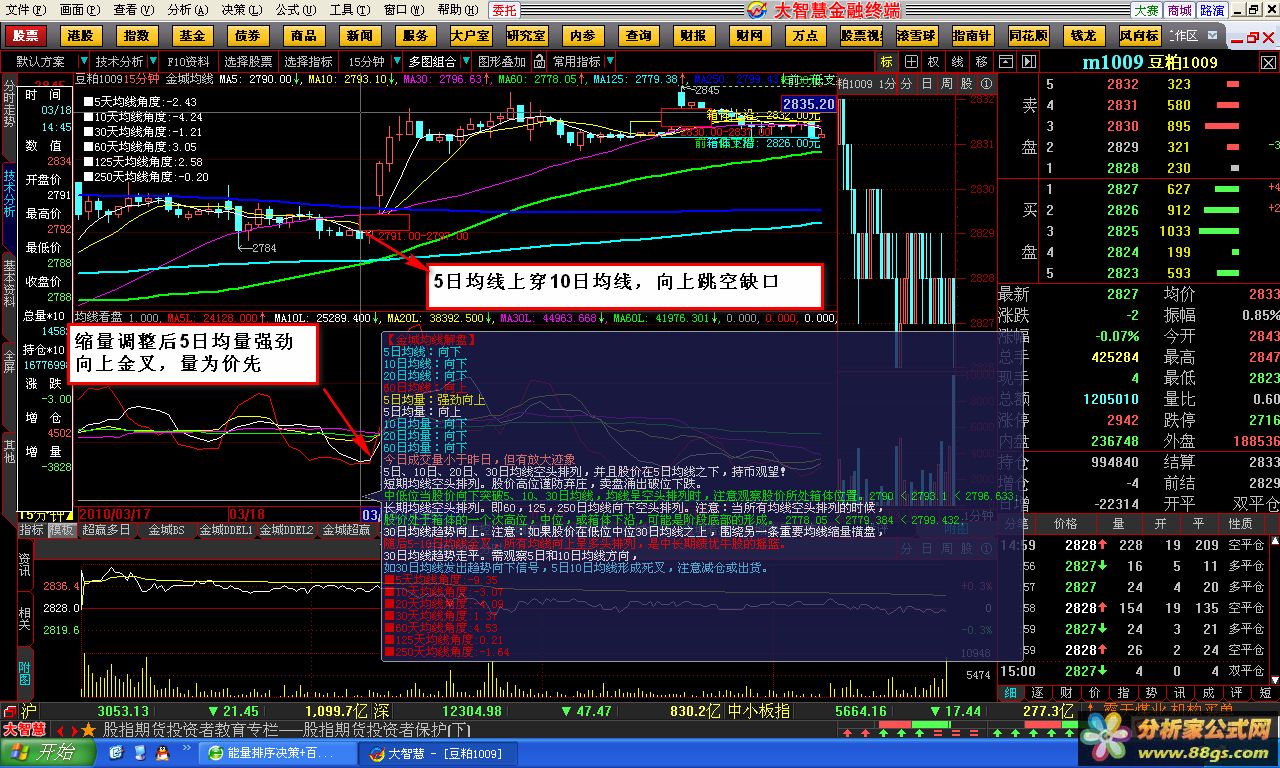Image resolution: width=1280 pixels, height=768 pixels.
Task: Click the 港股 toolbar button
Action: 81,36
